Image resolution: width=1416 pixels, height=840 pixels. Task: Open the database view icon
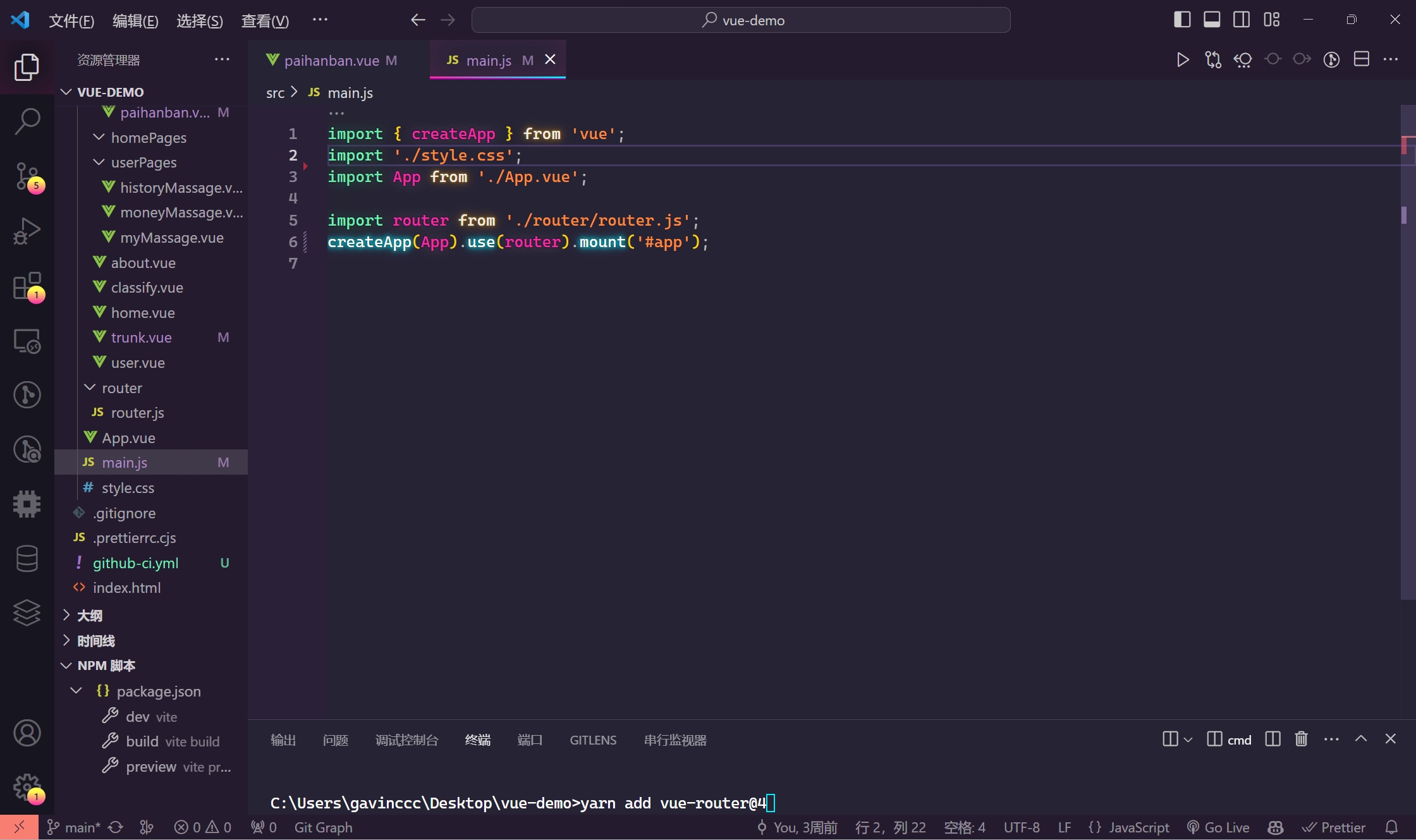[27, 559]
